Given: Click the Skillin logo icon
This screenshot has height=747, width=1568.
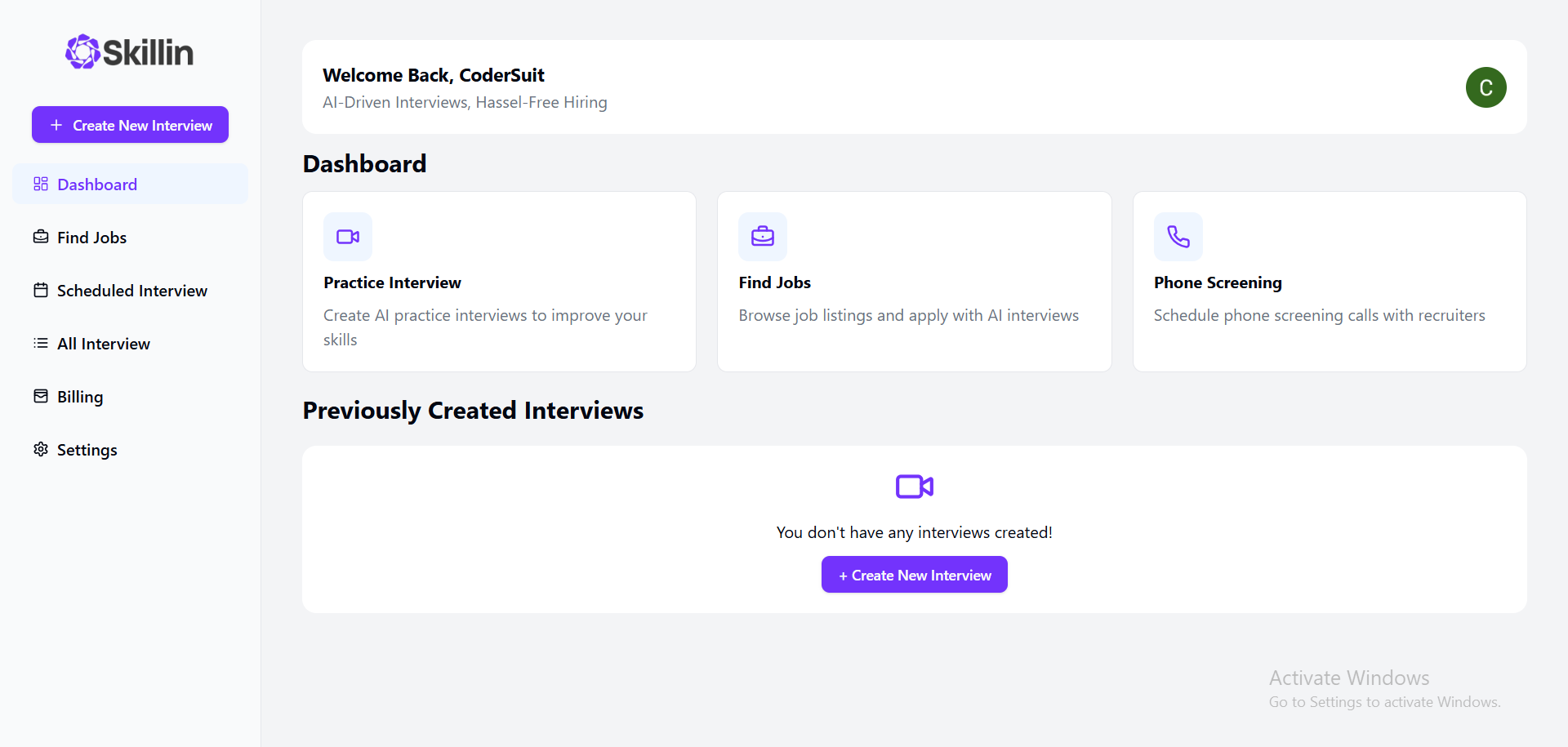Looking at the screenshot, I should pos(82,52).
